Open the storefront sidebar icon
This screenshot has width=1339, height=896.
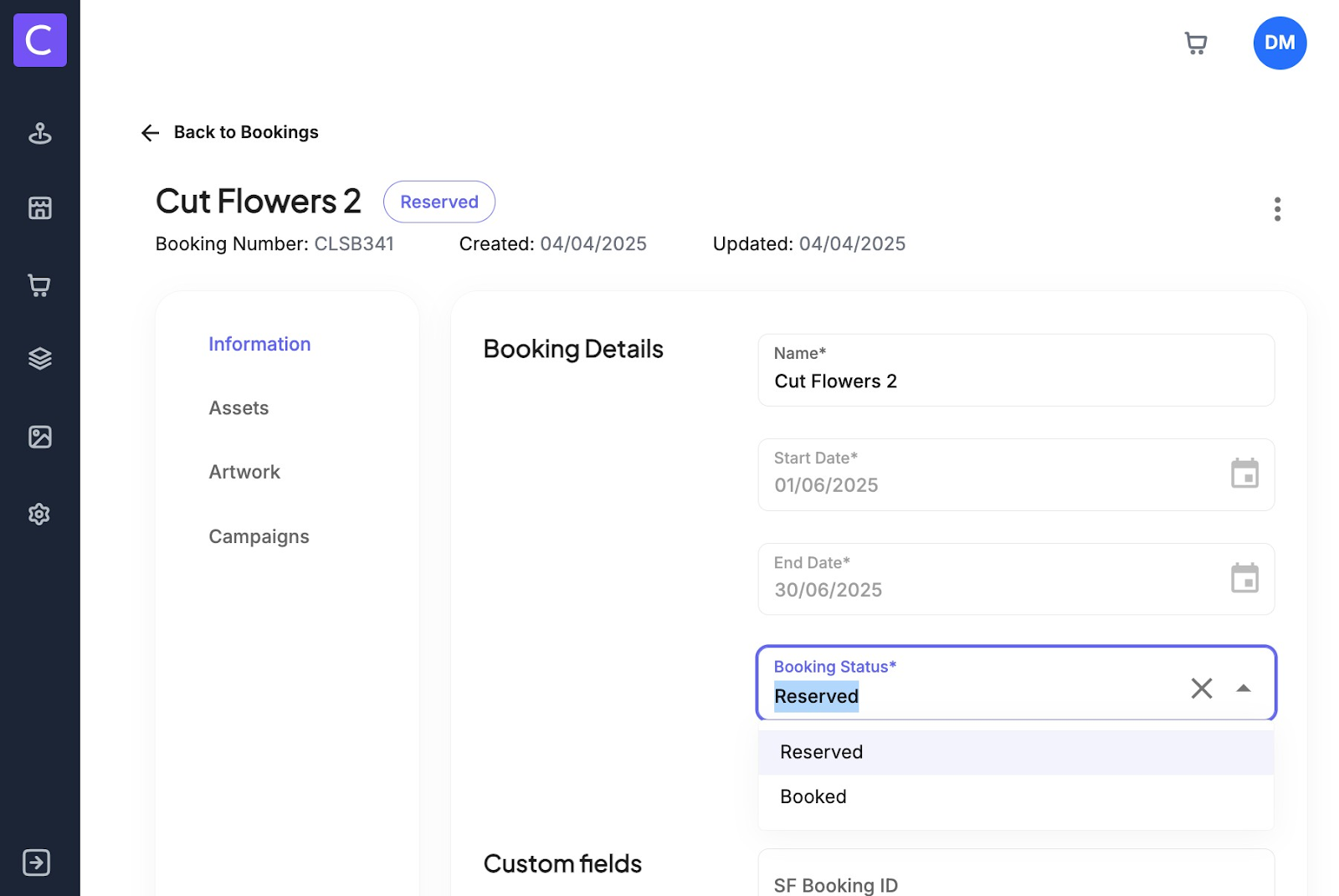pos(39,207)
